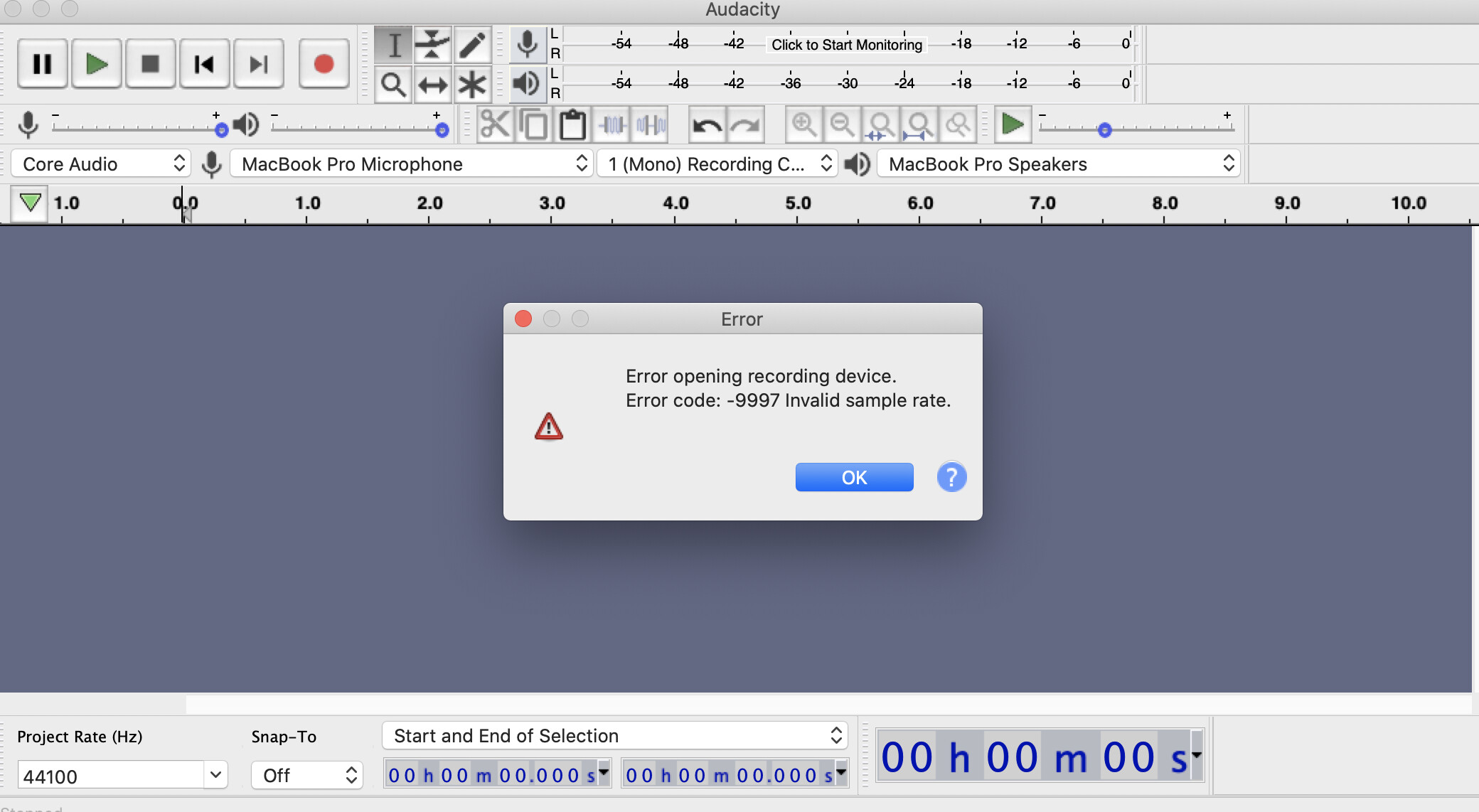Click Trim audio outside selection
This screenshot has height=812, width=1479.
click(612, 125)
